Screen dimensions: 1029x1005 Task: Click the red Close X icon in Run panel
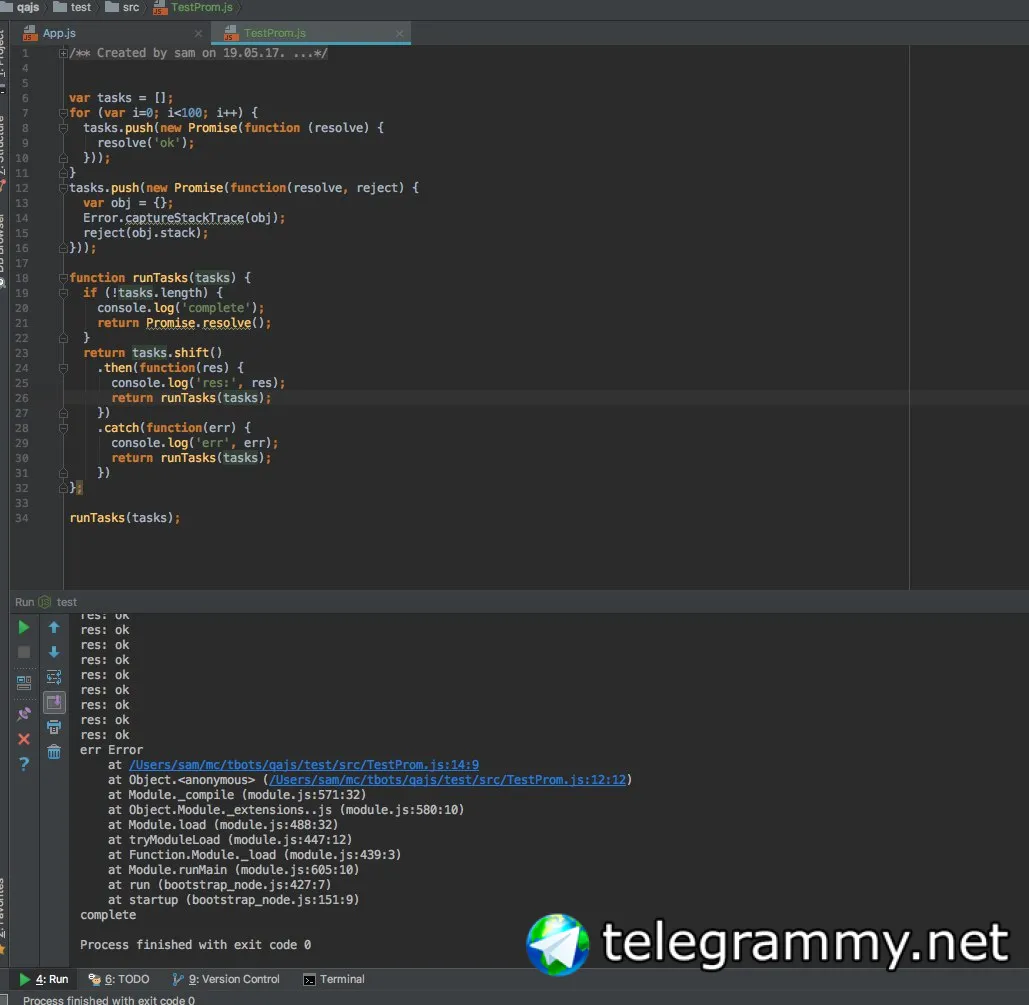tap(24, 739)
